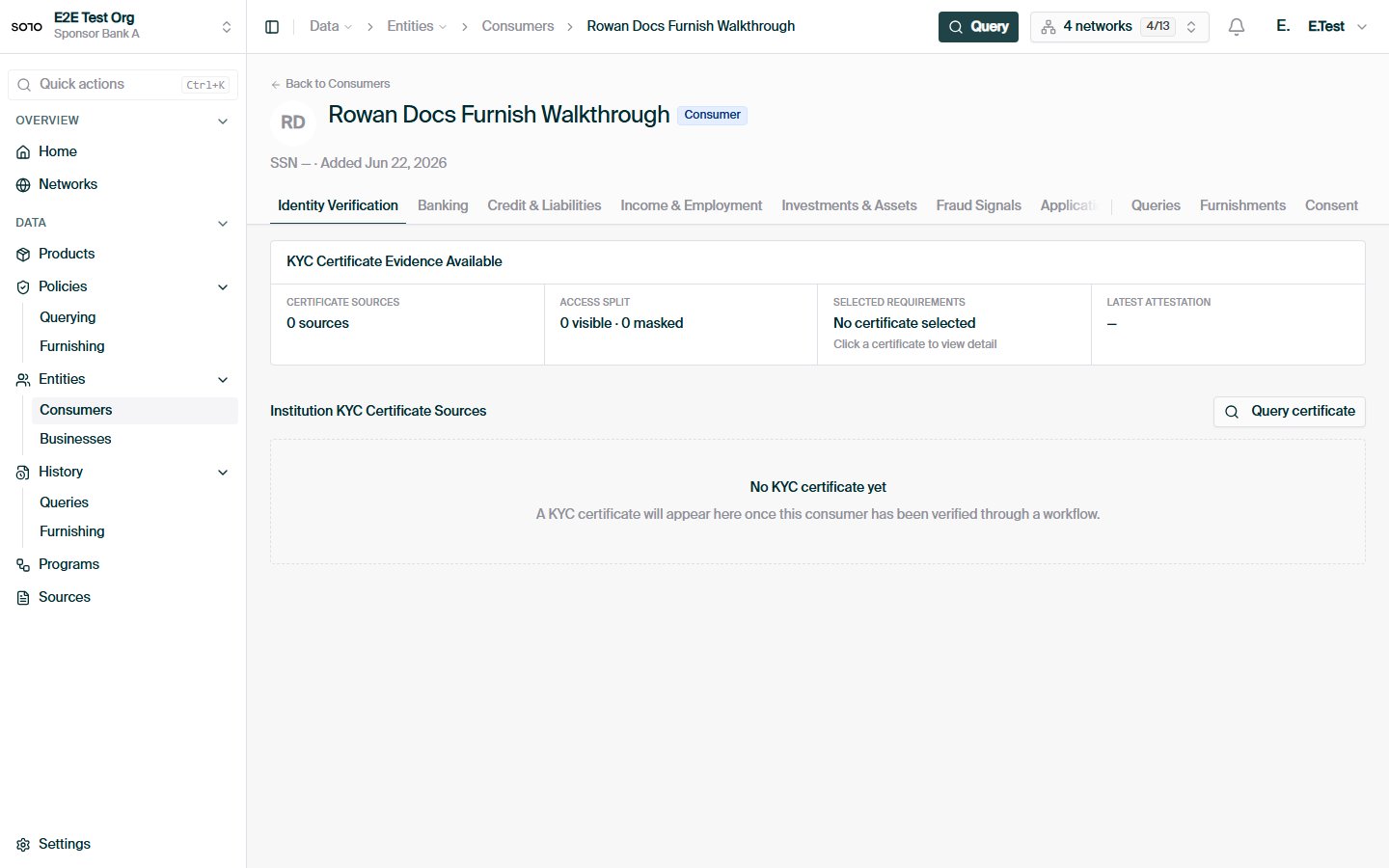The width and height of the screenshot is (1389, 868).
Task: Open the notifications bell
Action: pyautogui.click(x=1237, y=27)
